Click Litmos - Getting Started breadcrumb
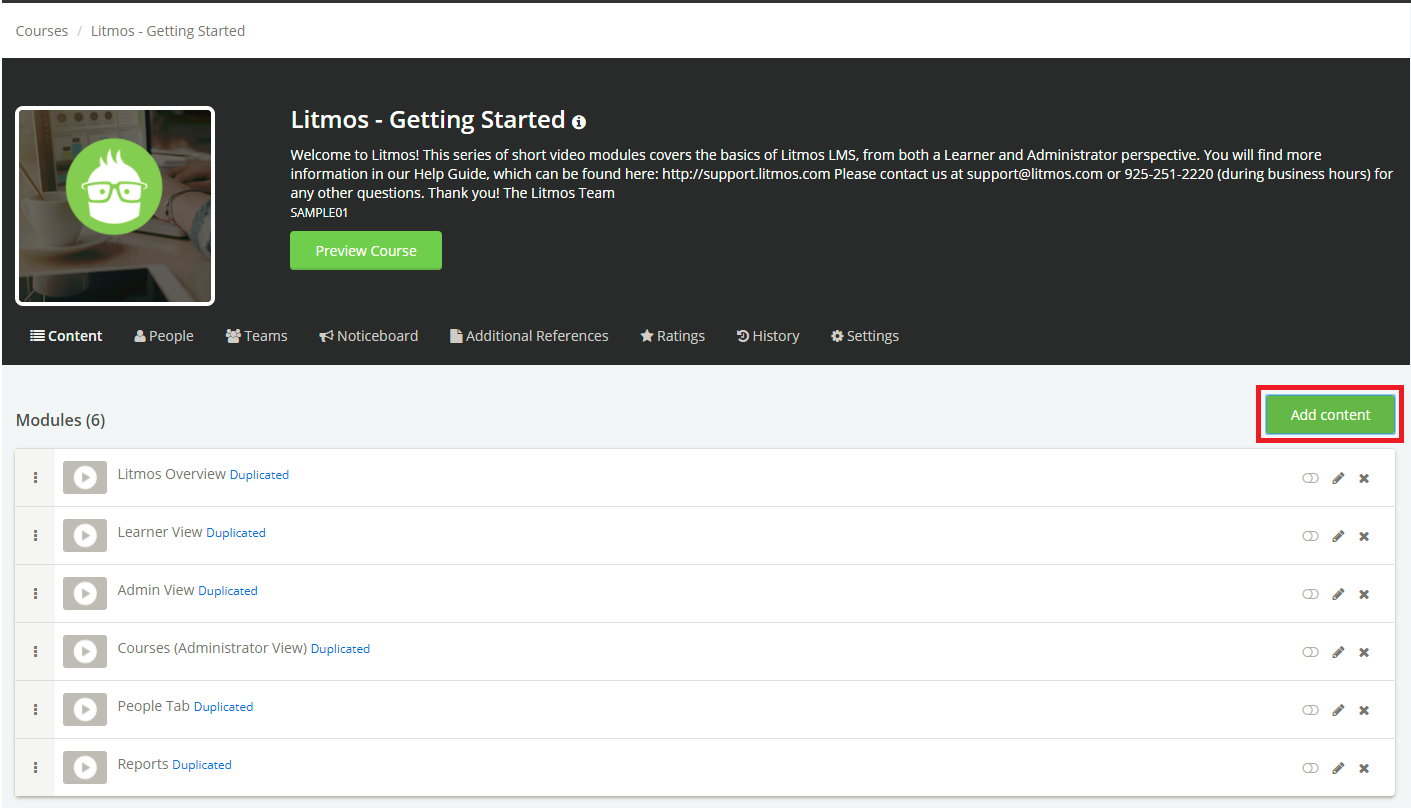The image size is (1411, 809). click(x=168, y=31)
